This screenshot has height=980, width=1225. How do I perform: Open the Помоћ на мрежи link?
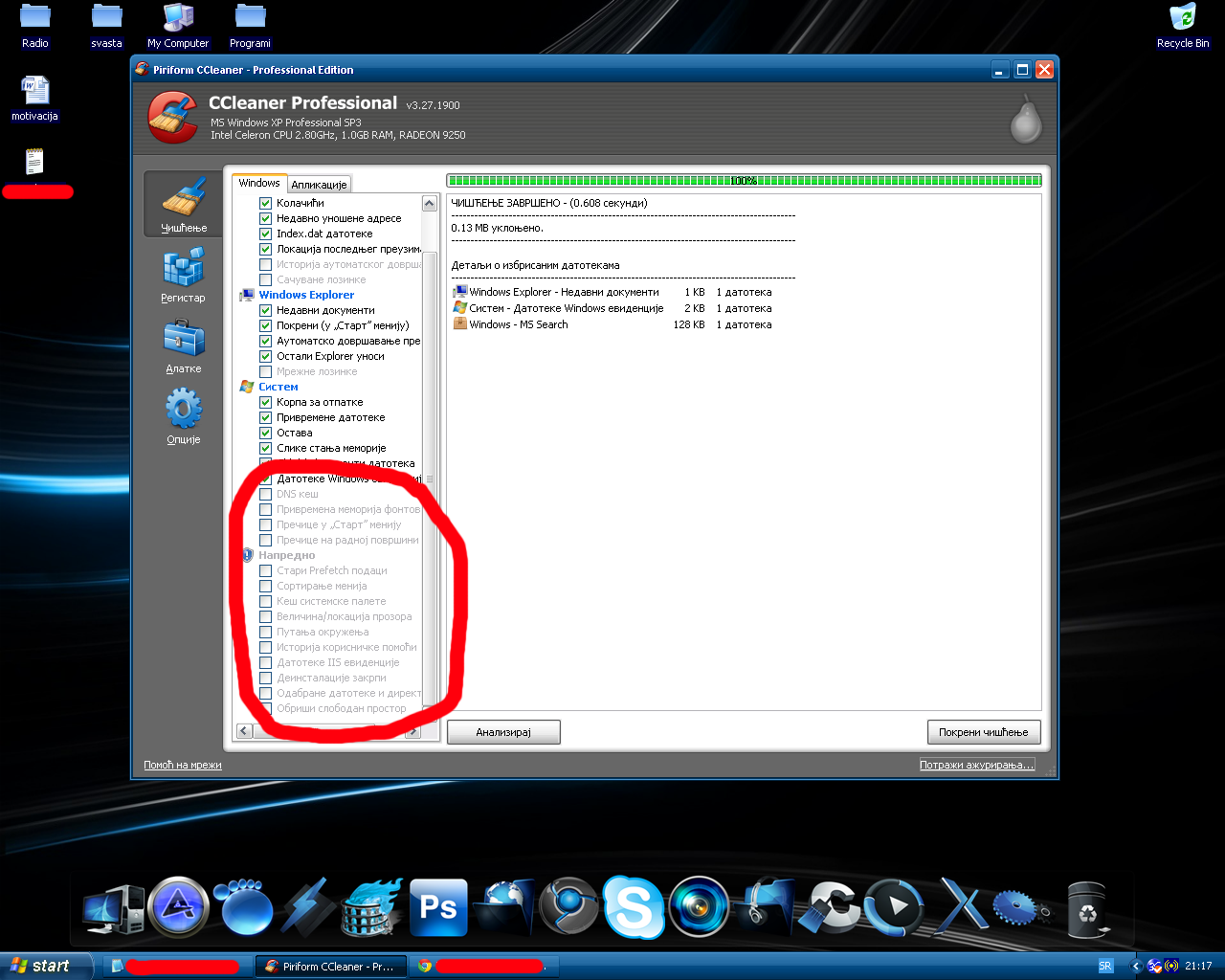coord(183,765)
